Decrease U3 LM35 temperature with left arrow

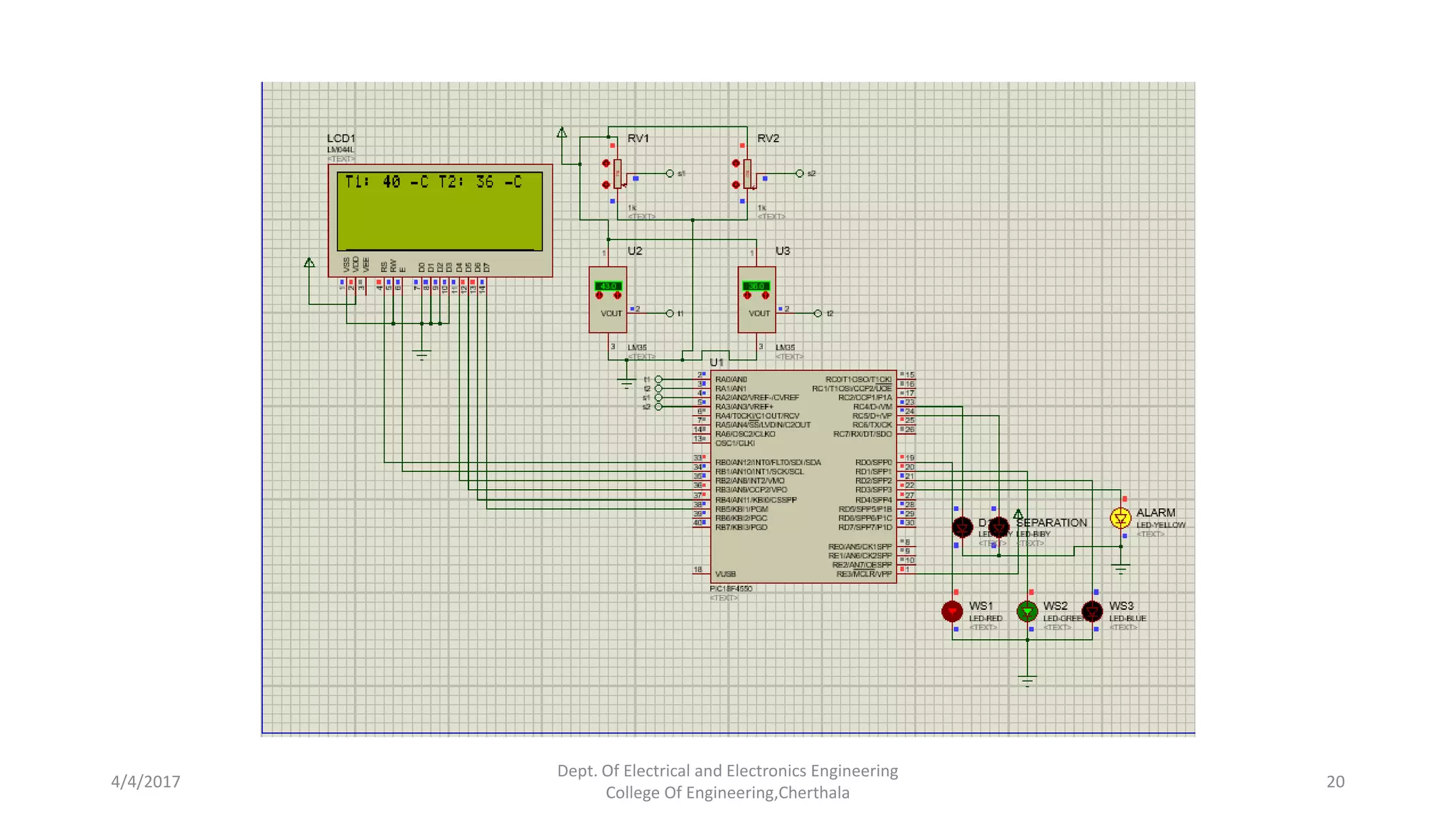(x=747, y=296)
